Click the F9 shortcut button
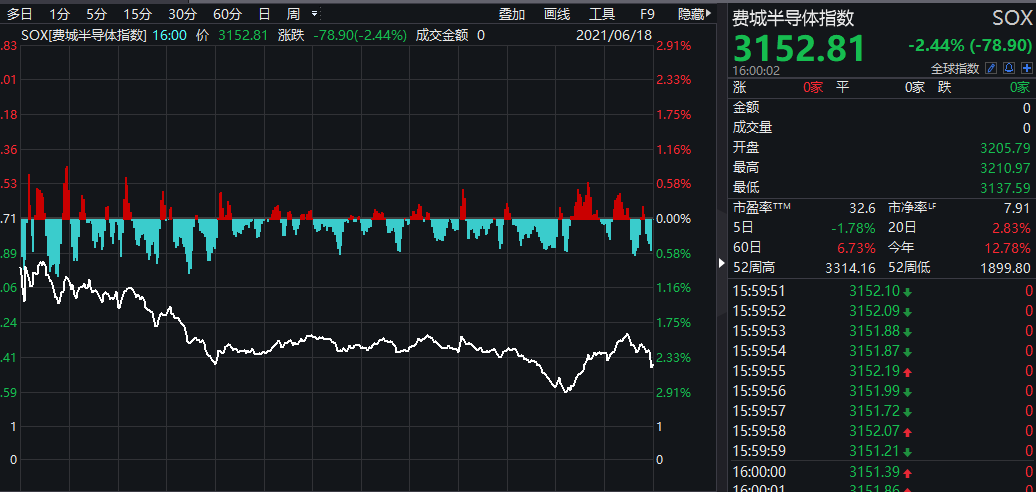1036x492 pixels. [648, 14]
